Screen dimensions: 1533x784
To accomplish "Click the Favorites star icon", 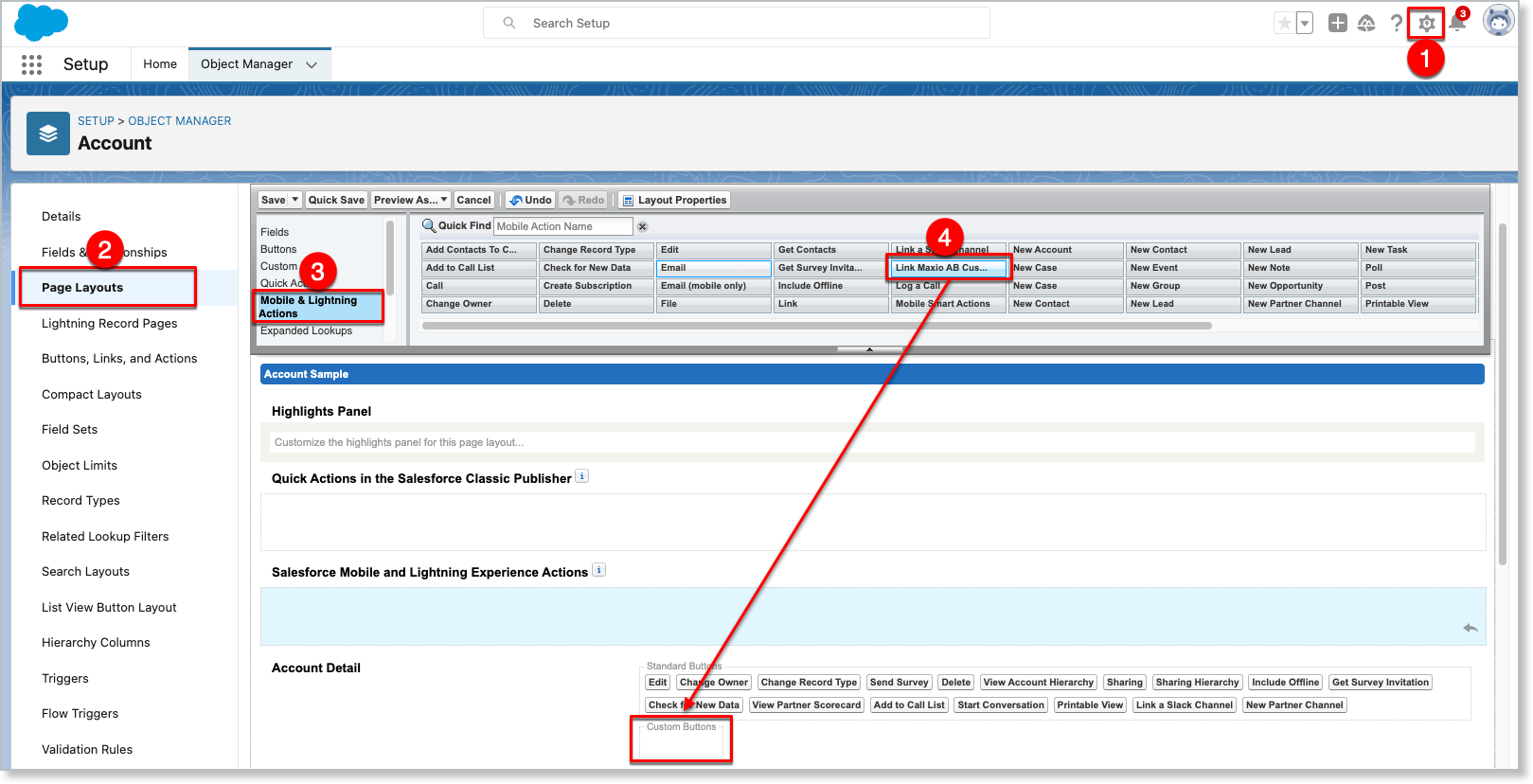I will pyautogui.click(x=1285, y=24).
